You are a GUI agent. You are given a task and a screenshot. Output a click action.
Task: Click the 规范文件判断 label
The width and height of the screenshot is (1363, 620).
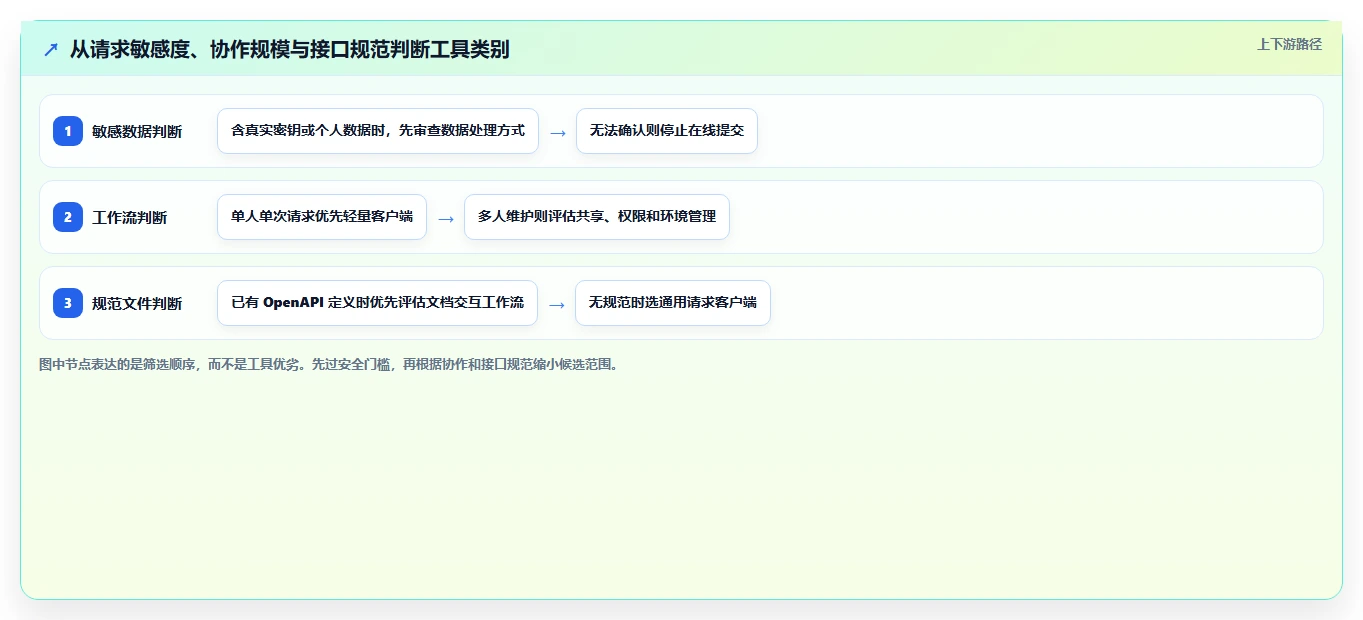point(137,303)
